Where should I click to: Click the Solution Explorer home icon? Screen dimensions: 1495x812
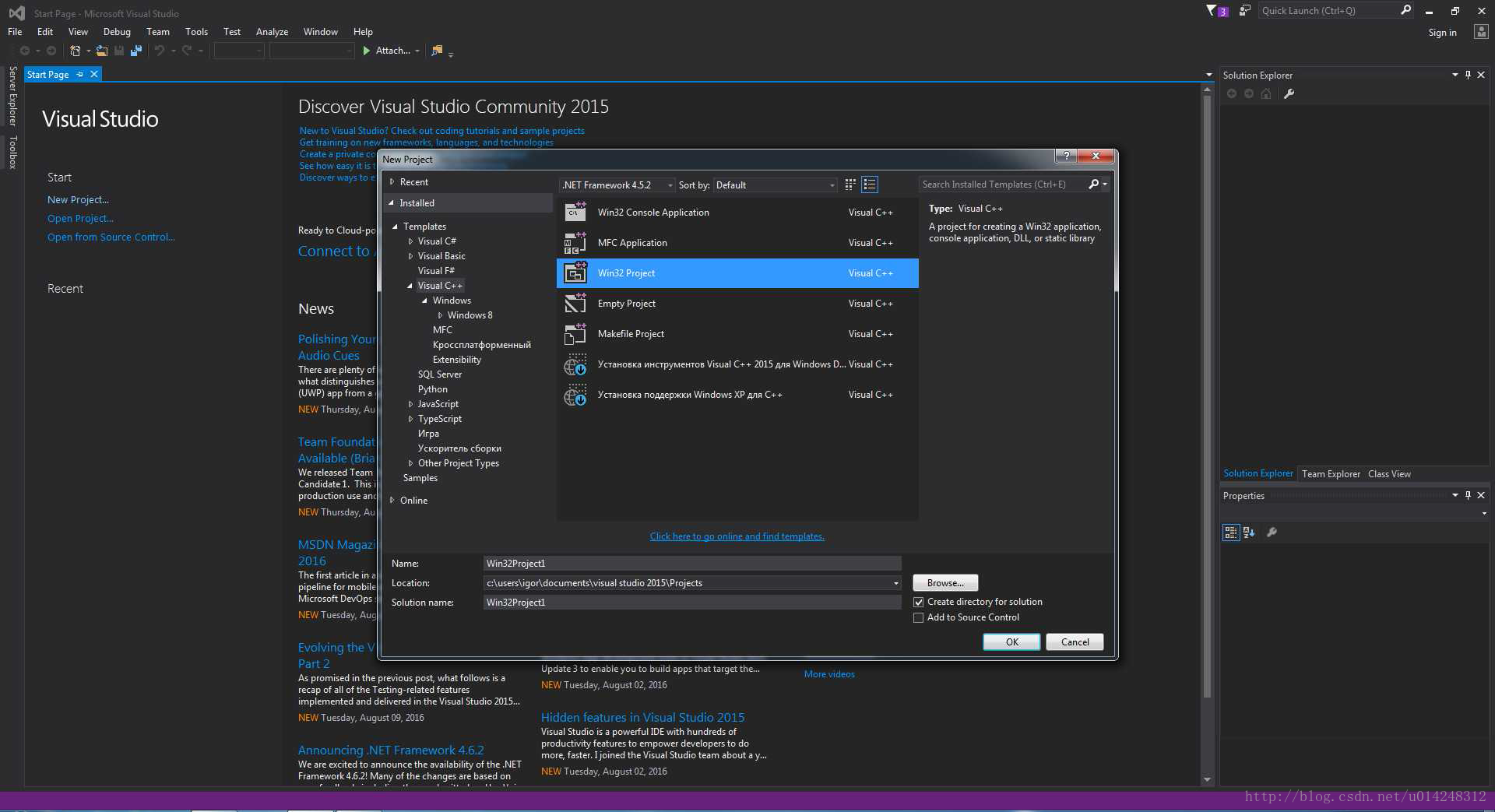[x=1266, y=94]
